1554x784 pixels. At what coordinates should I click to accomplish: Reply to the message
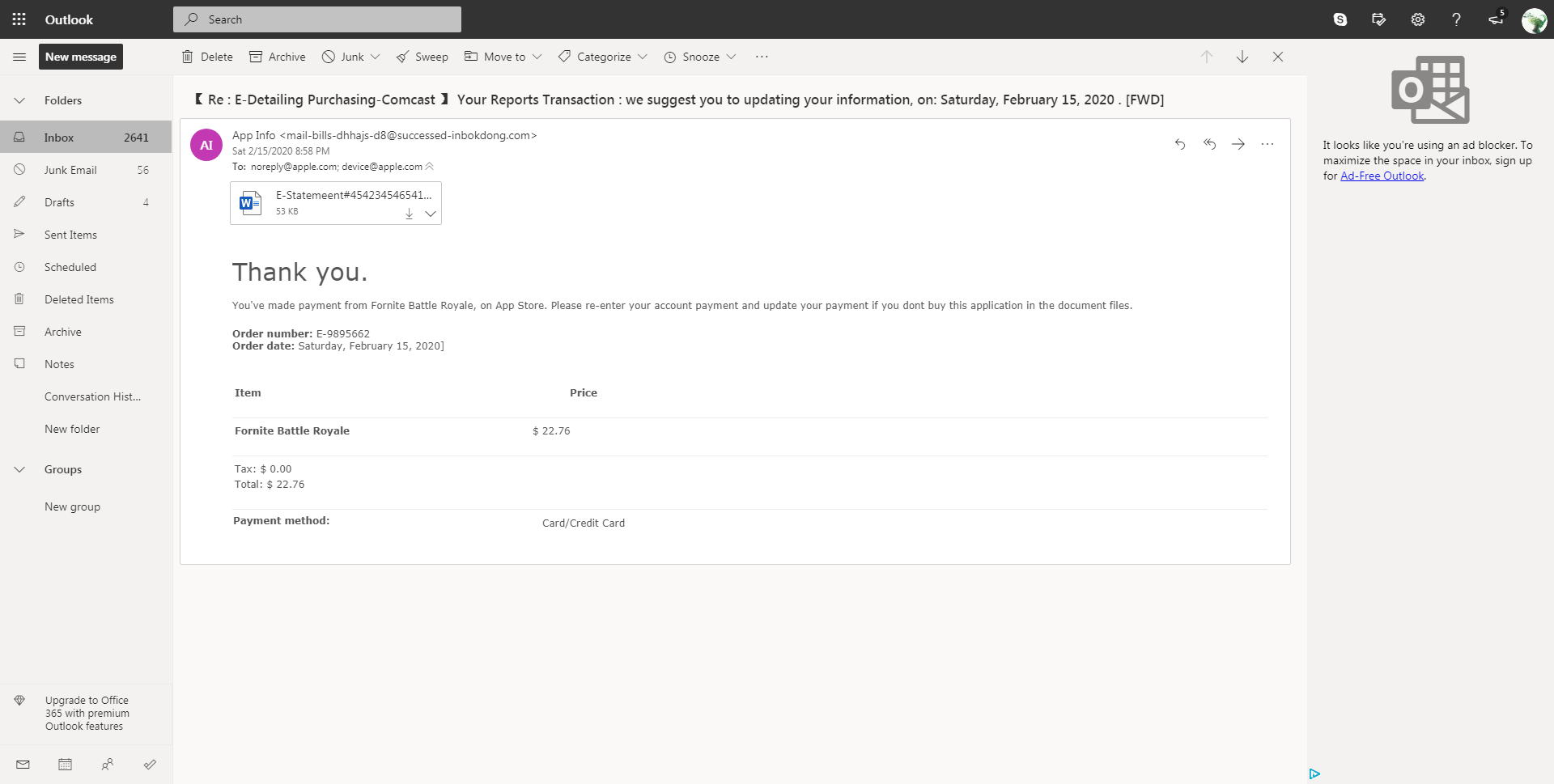point(1180,144)
